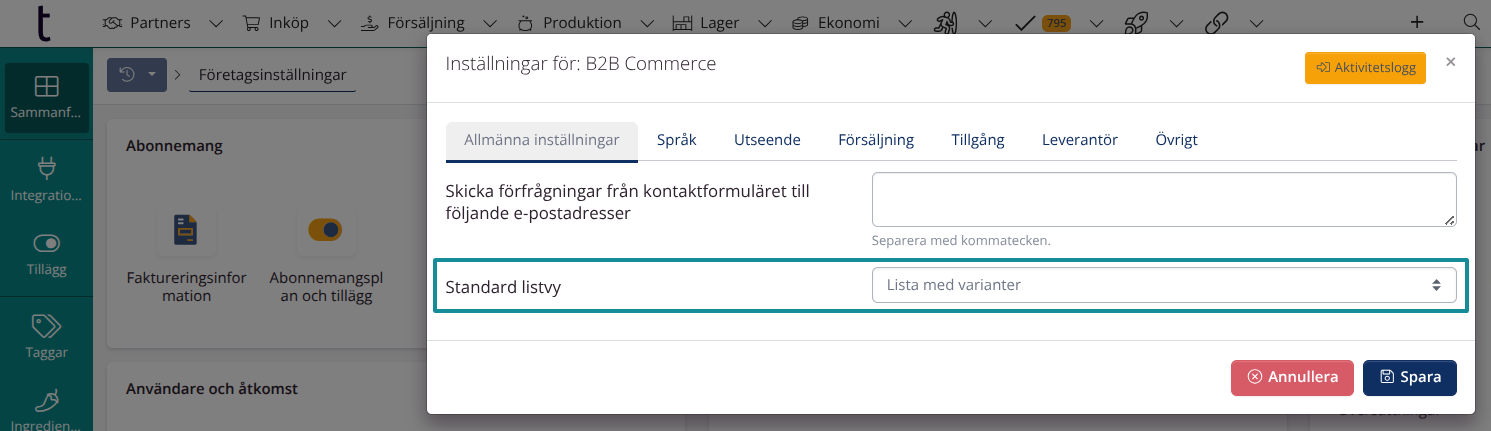
Task: Open Ingredienser chili icon in sidebar
Action: [46, 410]
